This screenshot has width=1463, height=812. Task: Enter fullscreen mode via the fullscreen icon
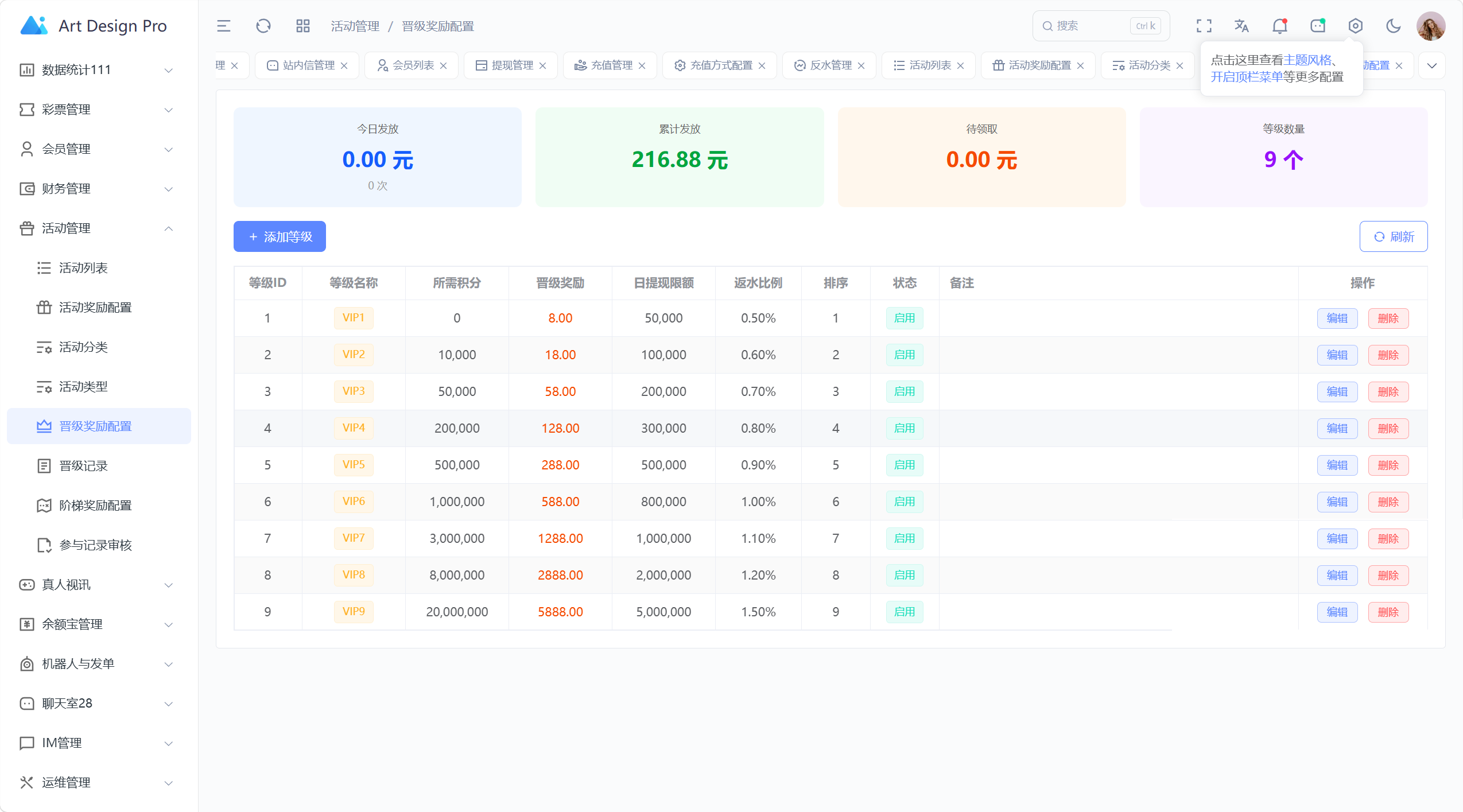pyautogui.click(x=1204, y=26)
